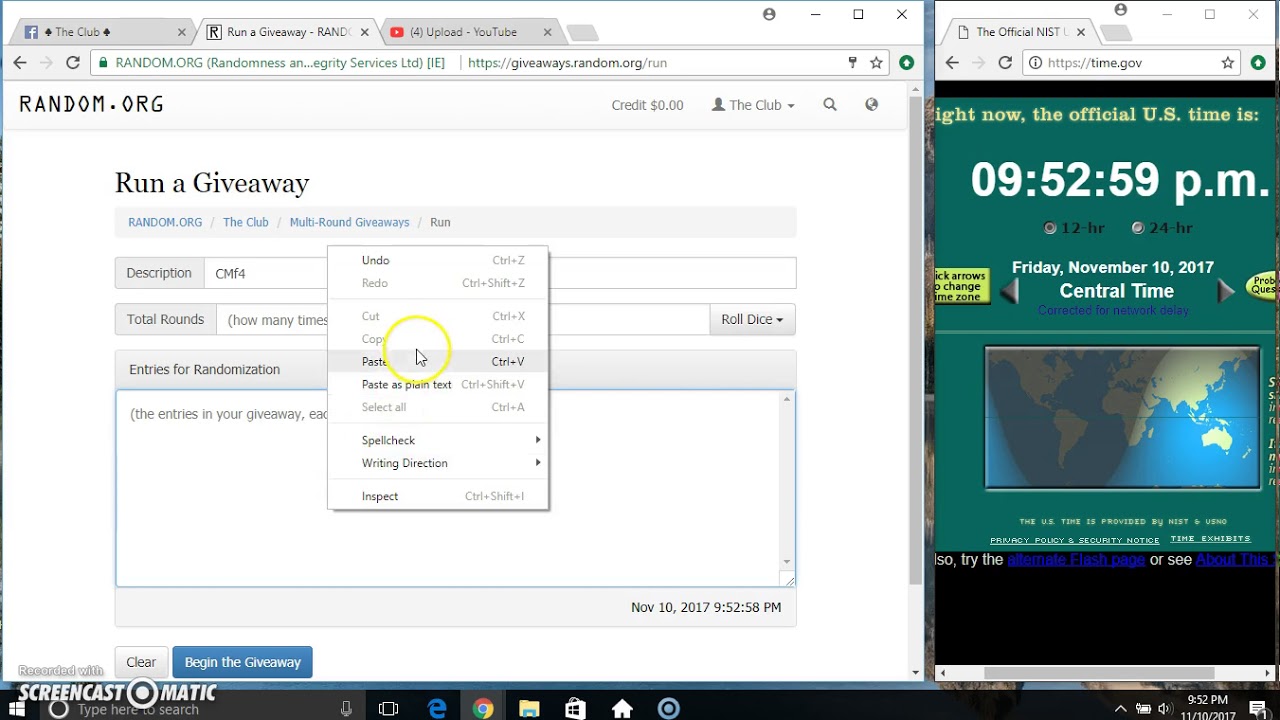Click the right time zone arrow on time.gov
The width and height of the screenshot is (1280, 720).
point(1226,291)
